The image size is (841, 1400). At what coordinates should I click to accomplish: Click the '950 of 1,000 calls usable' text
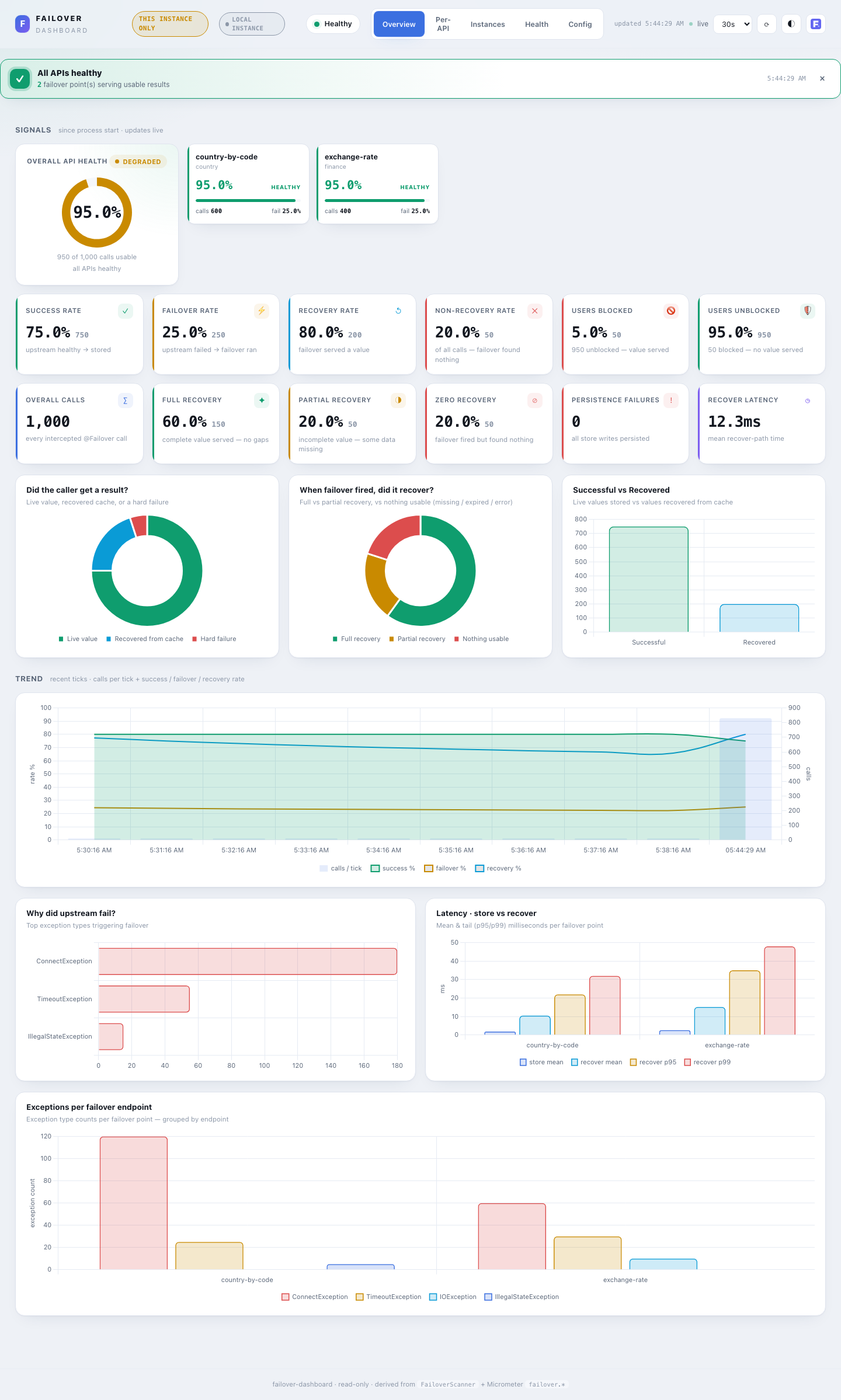click(x=97, y=257)
